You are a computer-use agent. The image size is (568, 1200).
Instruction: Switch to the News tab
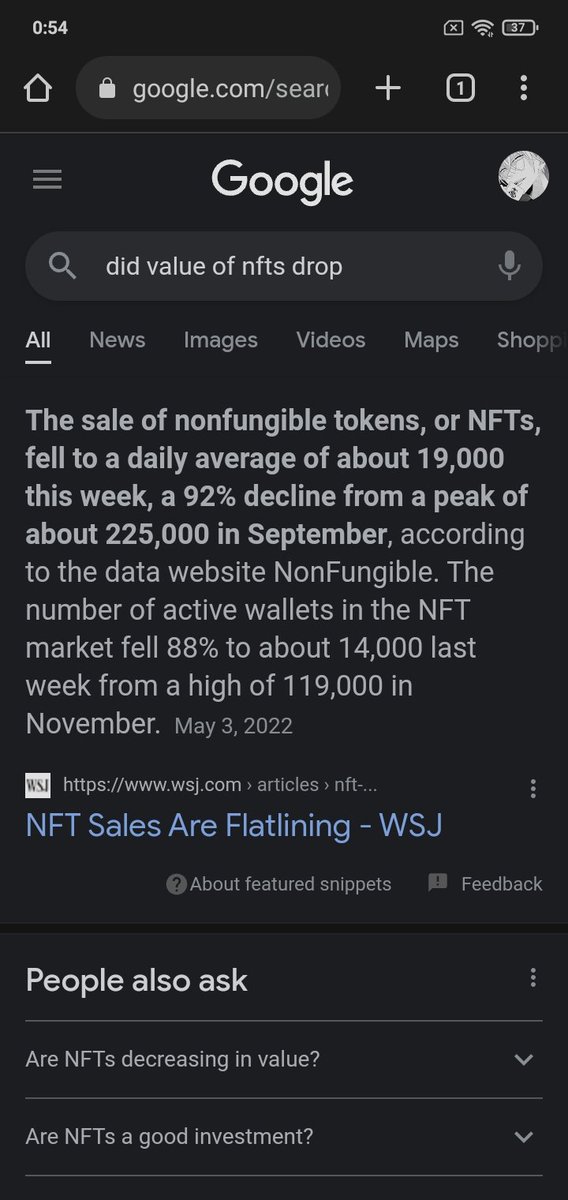click(x=117, y=340)
